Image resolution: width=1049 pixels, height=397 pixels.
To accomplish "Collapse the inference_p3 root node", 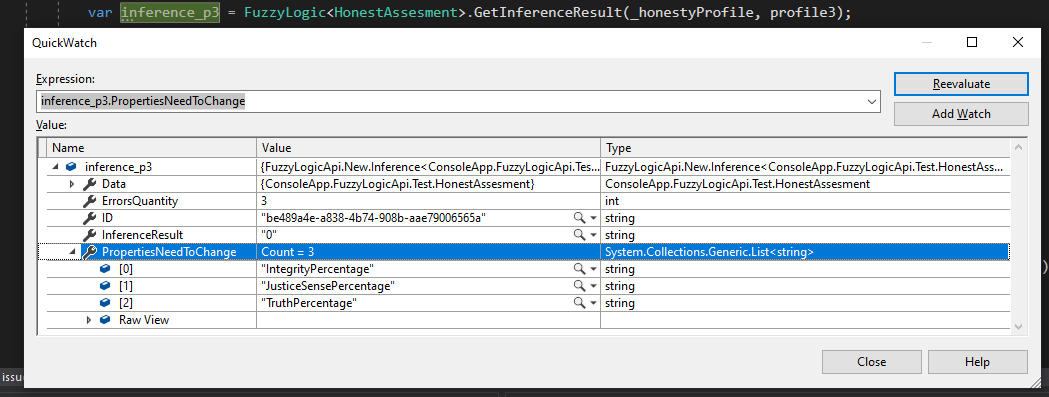I will pos(56,167).
